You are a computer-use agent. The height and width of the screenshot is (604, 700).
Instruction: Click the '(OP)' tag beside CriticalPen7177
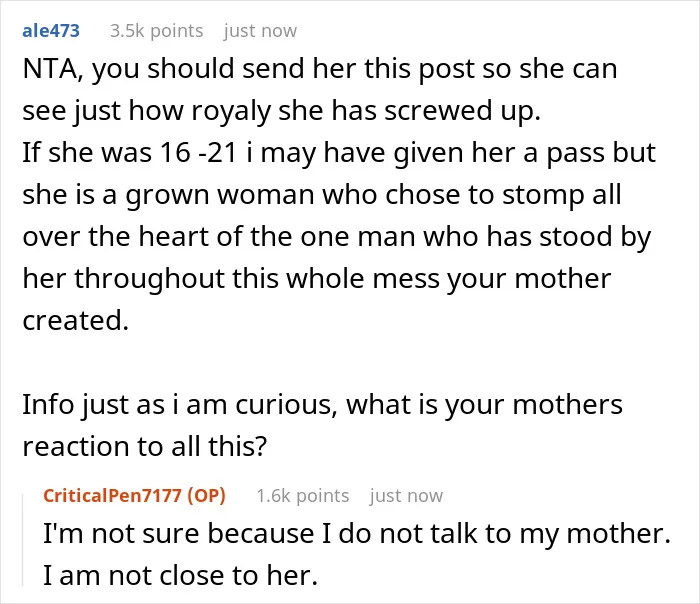(x=207, y=496)
